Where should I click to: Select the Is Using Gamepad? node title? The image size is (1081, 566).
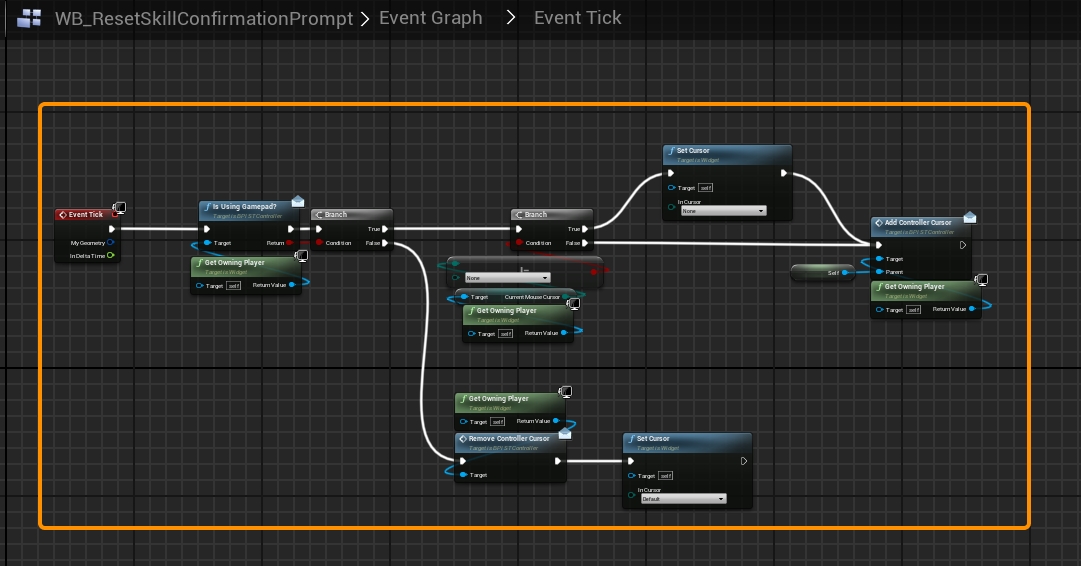pyautogui.click(x=244, y=207)
